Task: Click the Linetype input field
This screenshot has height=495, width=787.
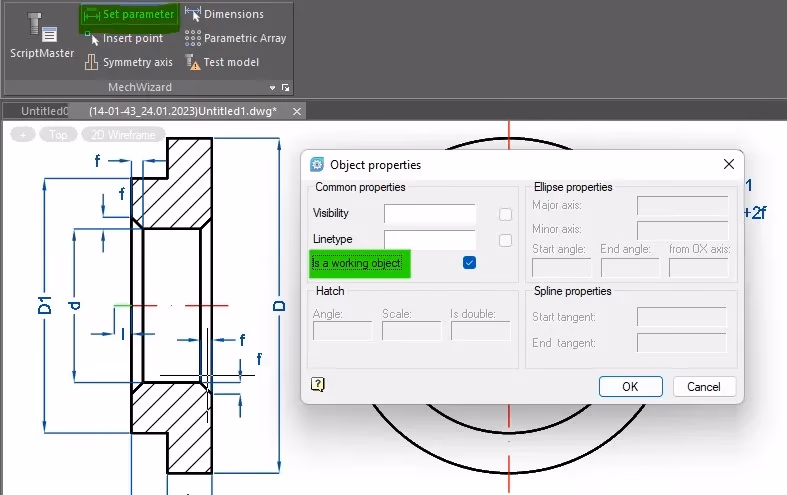Action: click(430, 239)
